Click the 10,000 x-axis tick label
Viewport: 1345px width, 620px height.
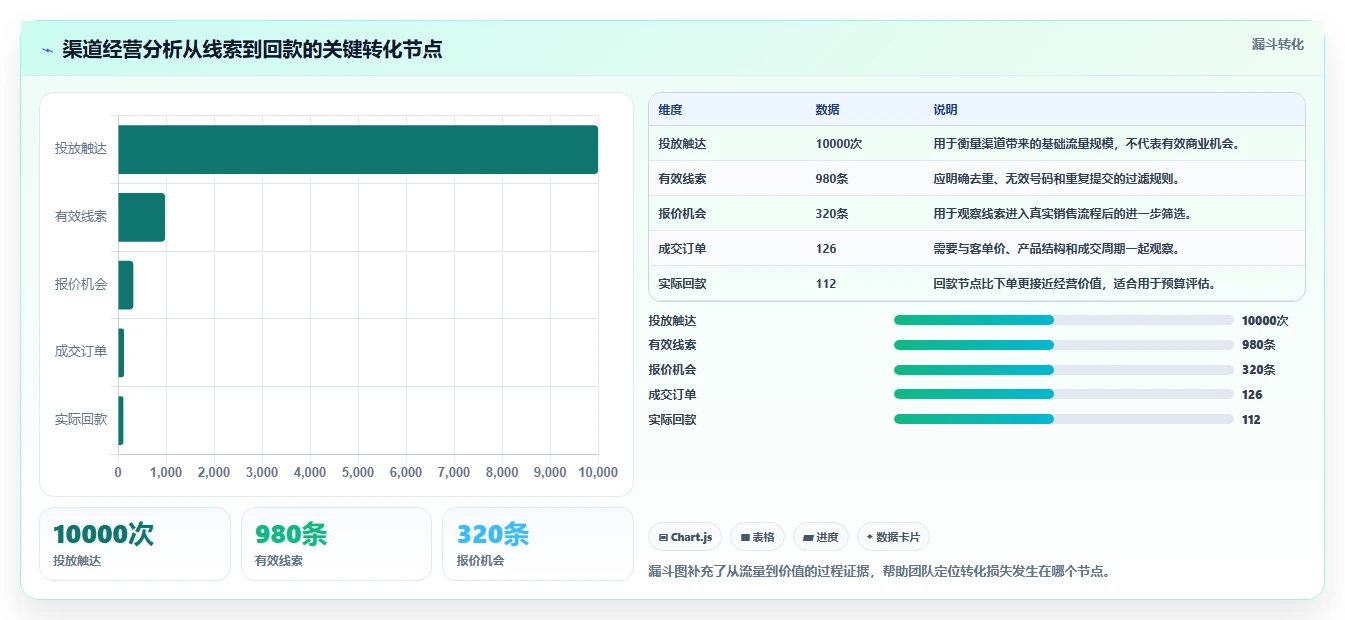click(x=598, y=473)
